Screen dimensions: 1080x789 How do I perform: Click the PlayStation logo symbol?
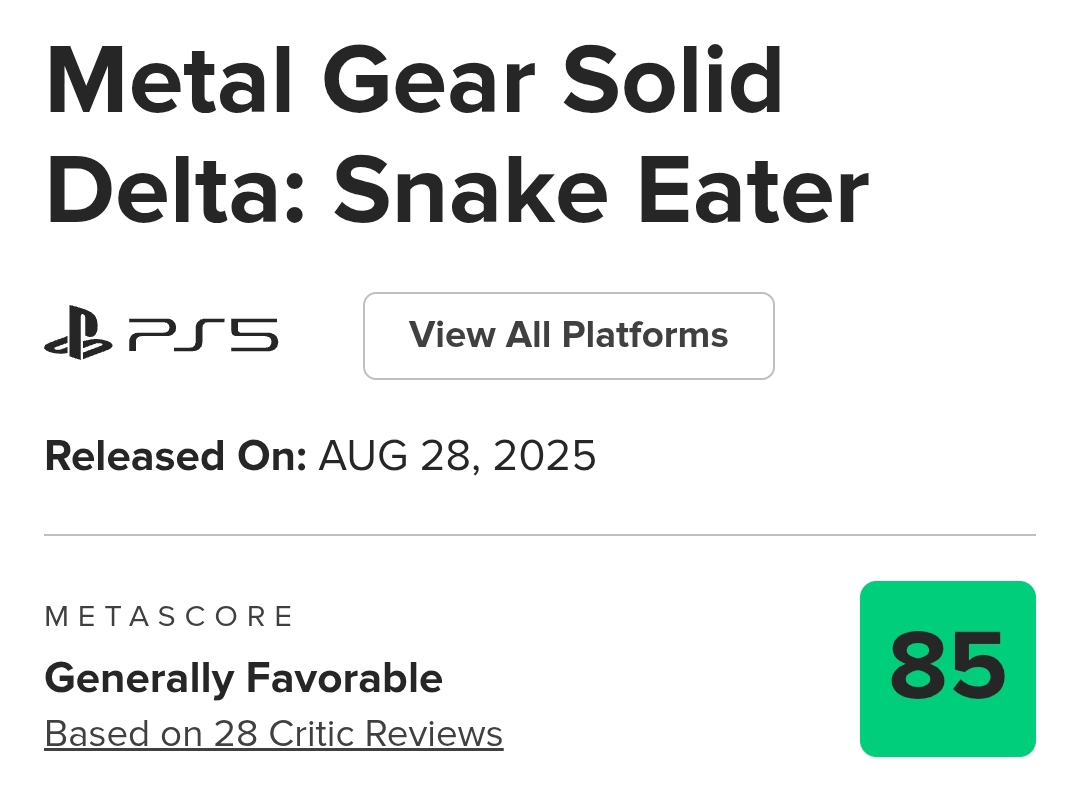[78, 335]
